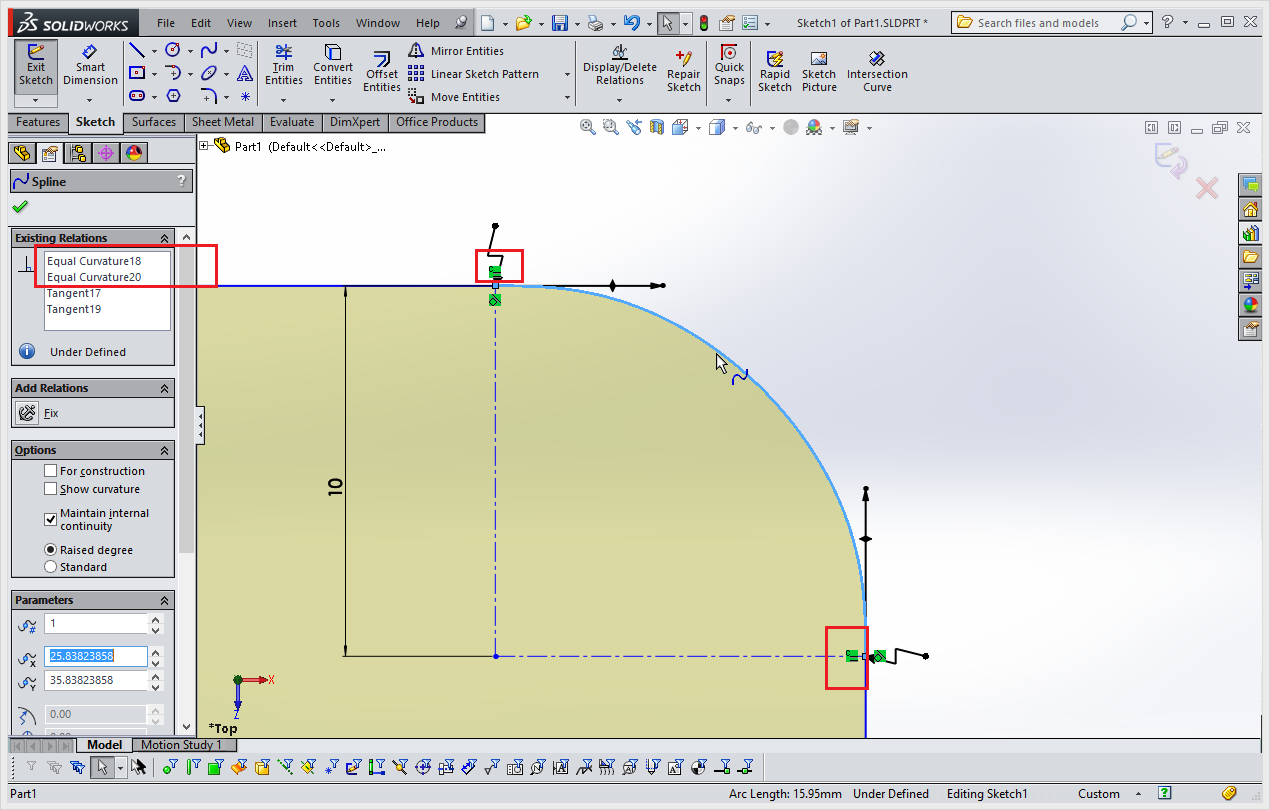Pick the Line sketch tool
Image resolution: width=1270 pixels, height=810 pixels.
coord(137,50)
